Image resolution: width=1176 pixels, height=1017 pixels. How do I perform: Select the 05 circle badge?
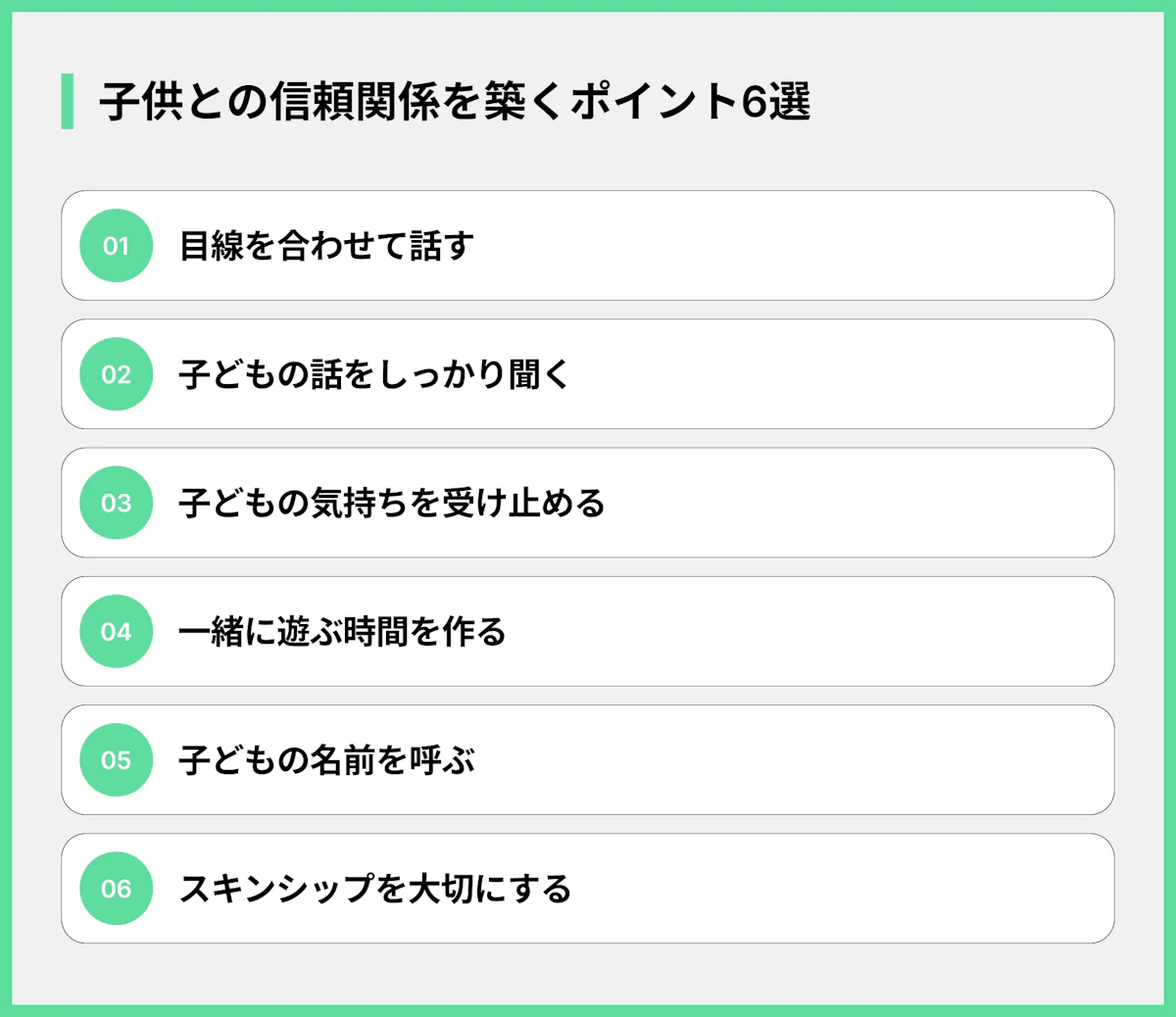tap(116, 760)
